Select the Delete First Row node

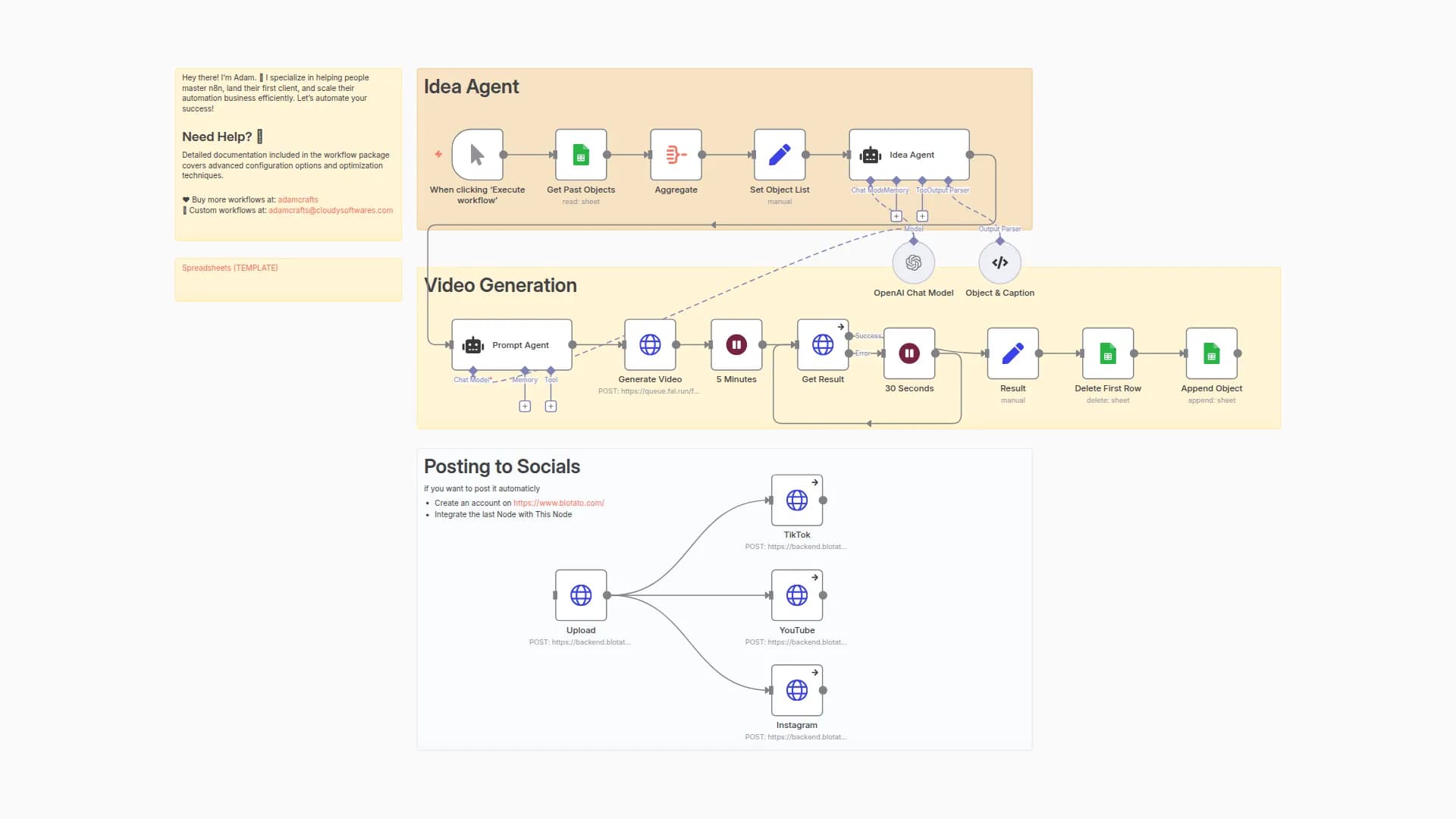(x=1108, y=353)
